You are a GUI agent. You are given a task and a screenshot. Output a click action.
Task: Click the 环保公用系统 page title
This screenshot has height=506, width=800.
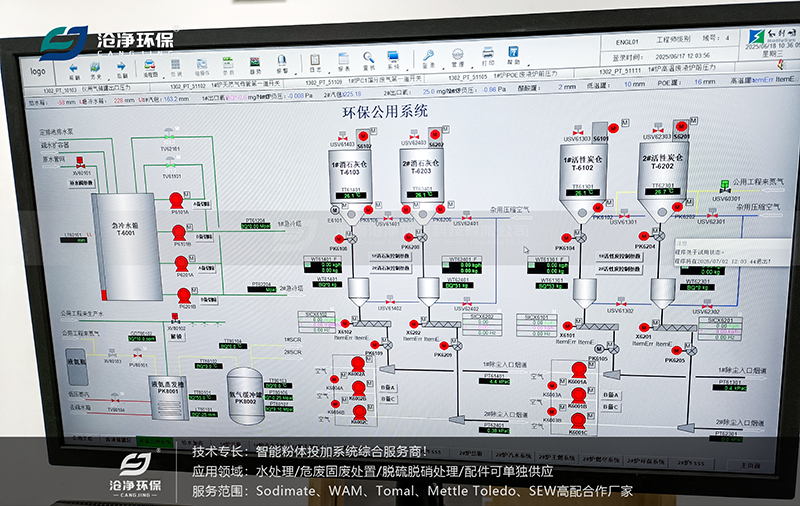pyautogui.click(x=385, y=112)
